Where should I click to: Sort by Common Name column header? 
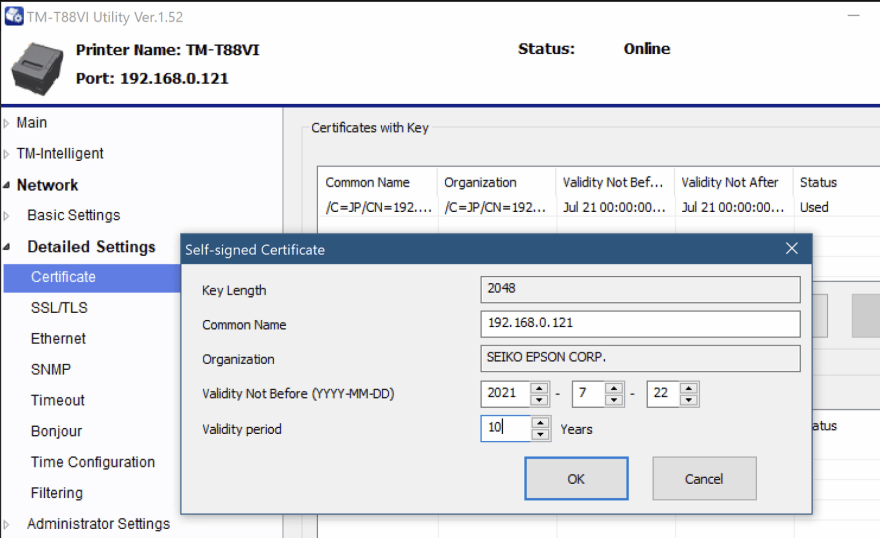click(x=377, y=182)
